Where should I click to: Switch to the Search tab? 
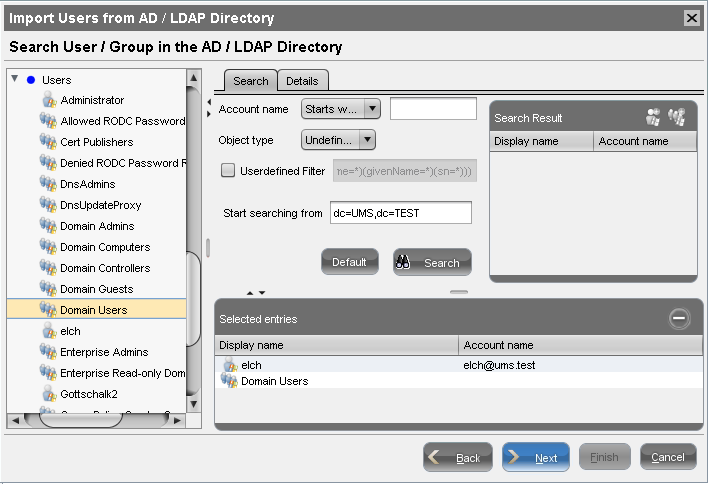(250, 81)
